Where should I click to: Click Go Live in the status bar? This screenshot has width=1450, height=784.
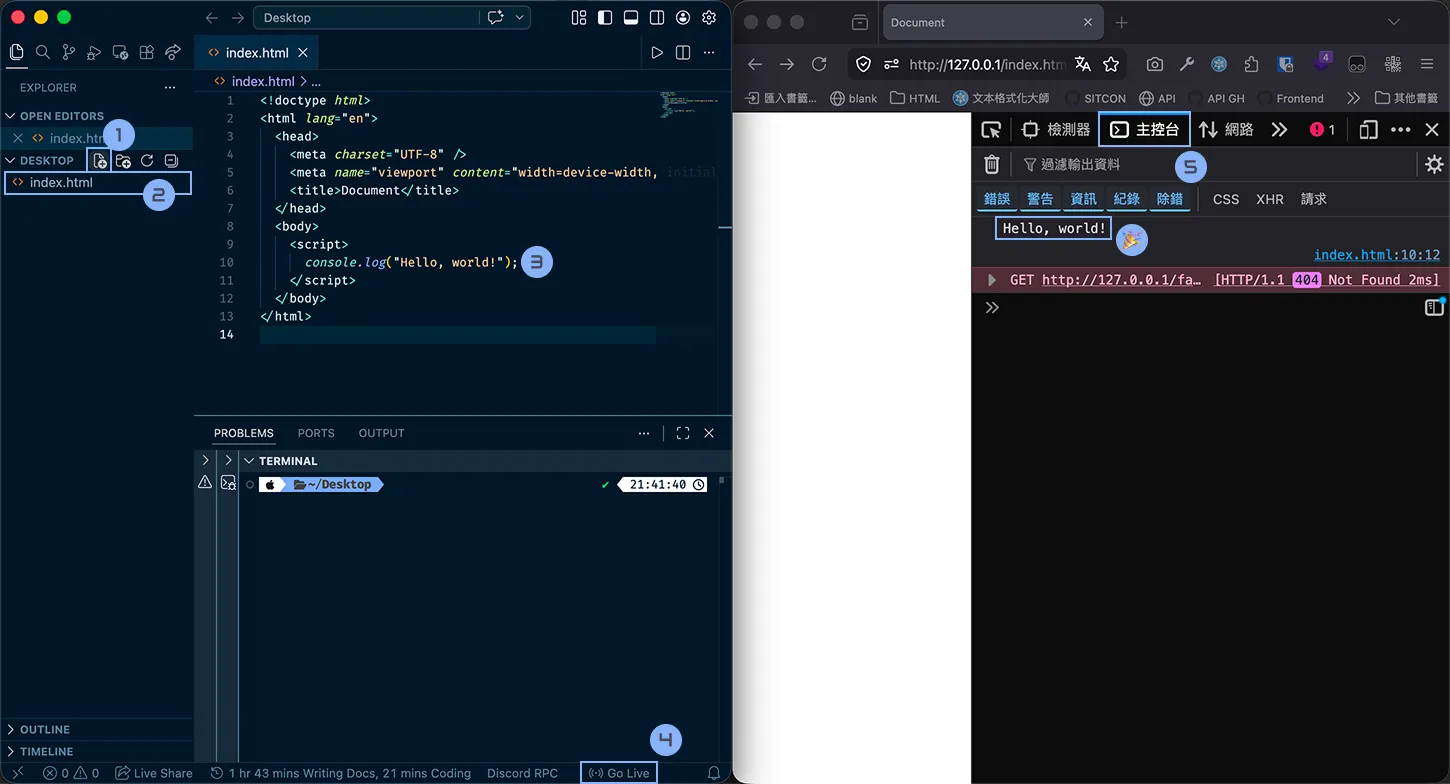click(619, 773)
